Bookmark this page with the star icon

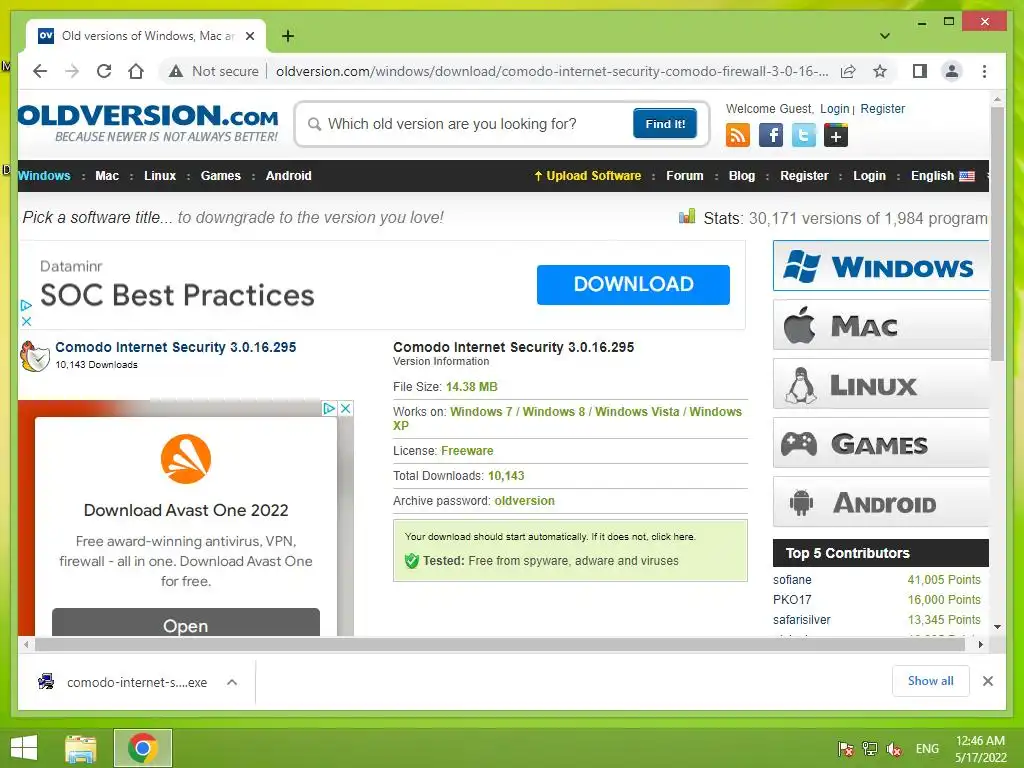point(880,71)
